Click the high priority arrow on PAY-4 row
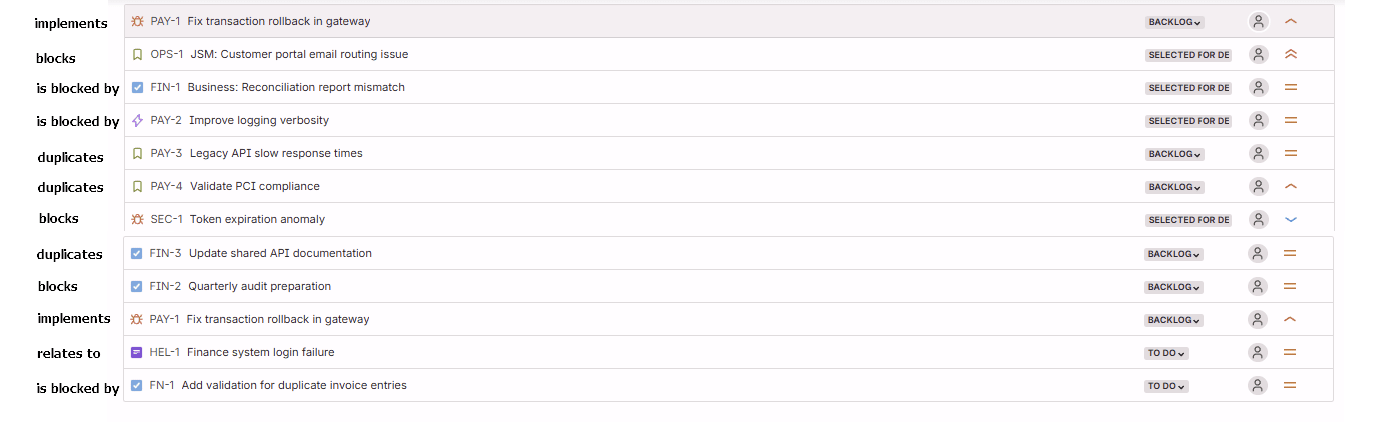1386x434 pixels. 1290,186
